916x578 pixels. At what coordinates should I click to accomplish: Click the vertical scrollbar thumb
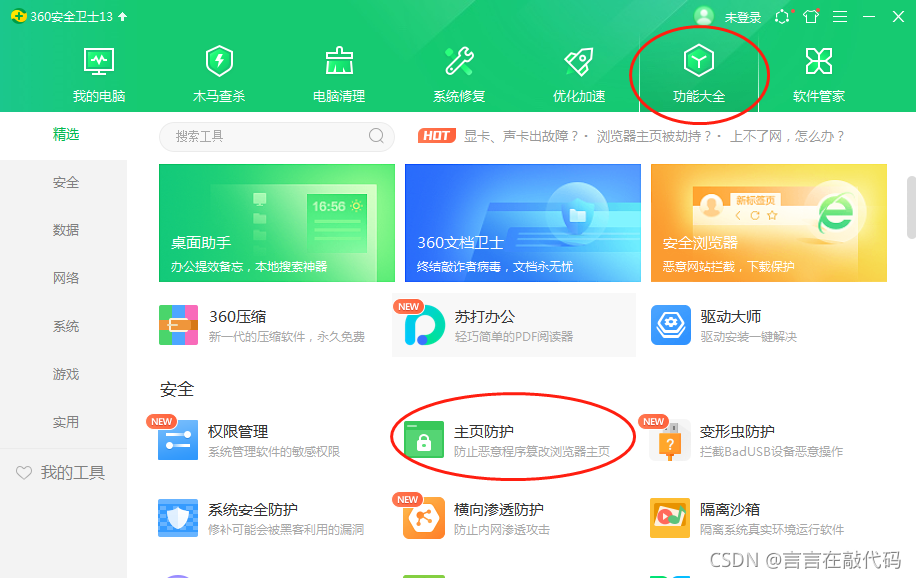[x=911, y=207]
